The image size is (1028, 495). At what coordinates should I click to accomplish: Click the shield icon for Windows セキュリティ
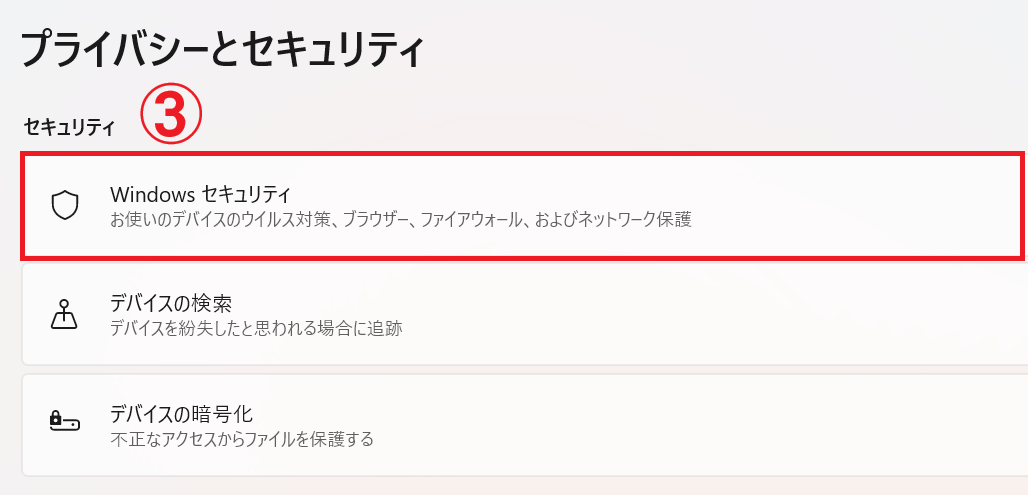click(64, 205)
